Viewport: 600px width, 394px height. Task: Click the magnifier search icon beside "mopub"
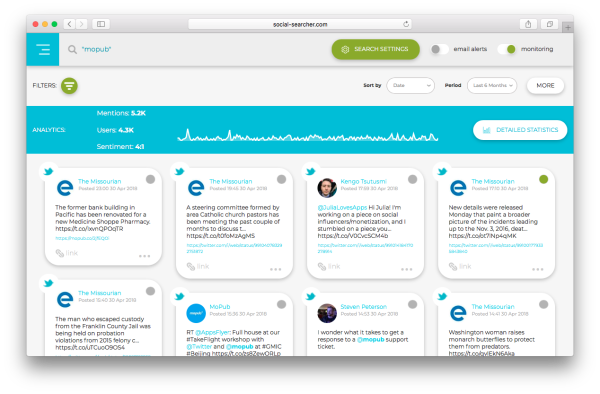(72, 49)
